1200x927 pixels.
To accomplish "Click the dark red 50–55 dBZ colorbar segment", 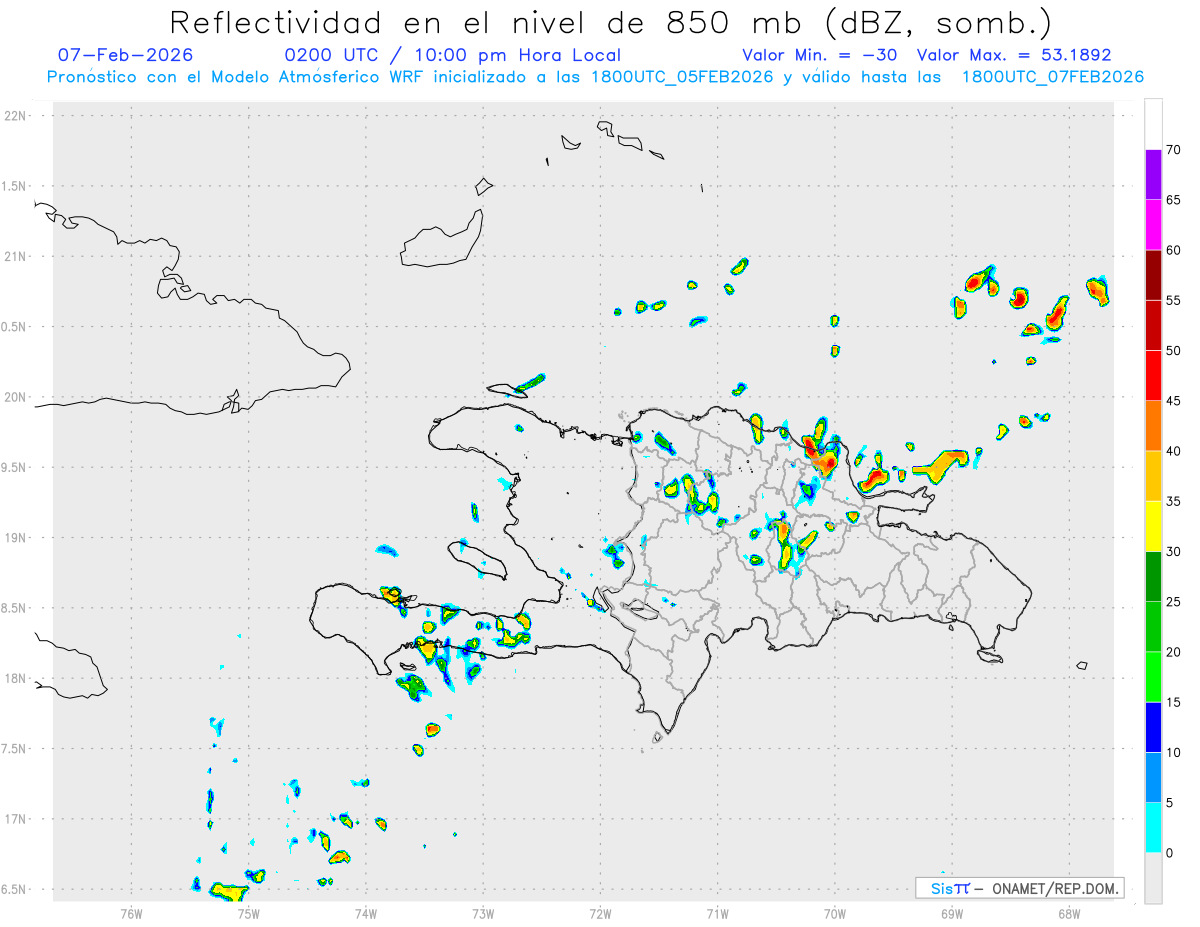I will 1153,325.
